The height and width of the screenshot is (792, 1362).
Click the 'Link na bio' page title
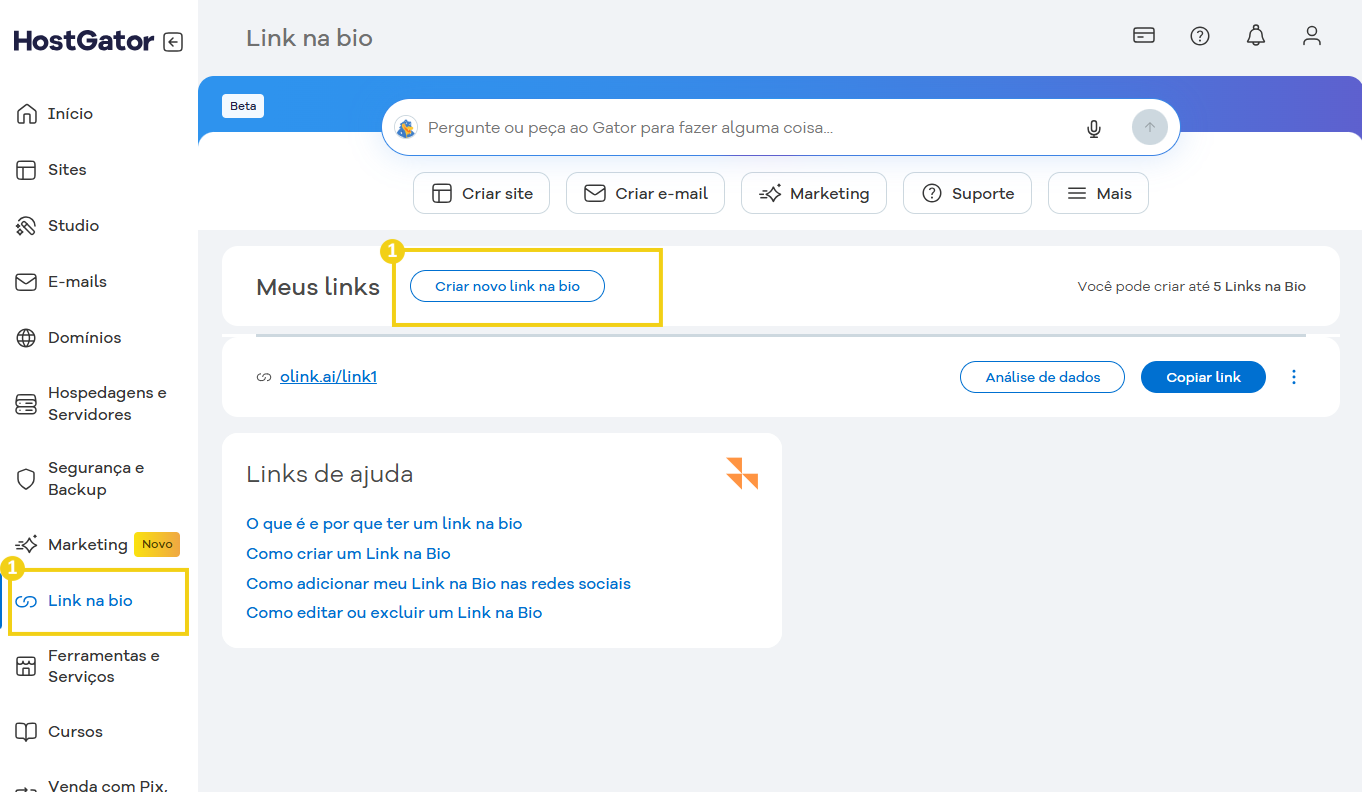309,38
